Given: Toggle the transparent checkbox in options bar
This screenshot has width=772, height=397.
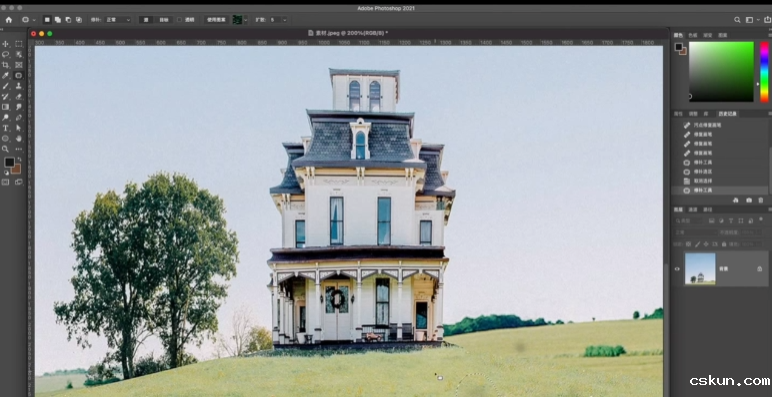Looking at the screenshot, I should pyautogui.click(x=179, y=20).
